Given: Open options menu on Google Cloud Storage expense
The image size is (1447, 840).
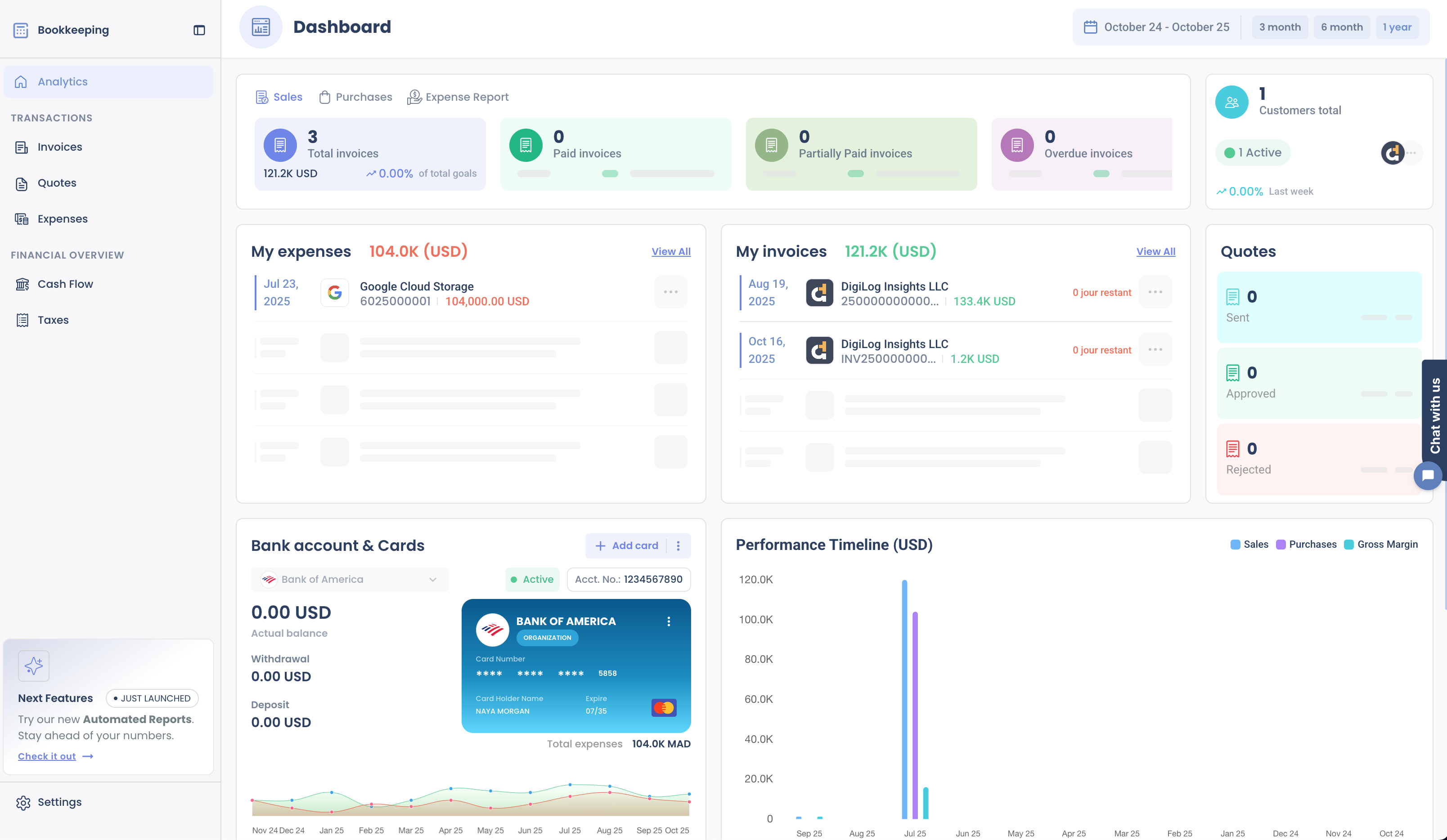Looking at the screenshot, I should click(670, 292).
